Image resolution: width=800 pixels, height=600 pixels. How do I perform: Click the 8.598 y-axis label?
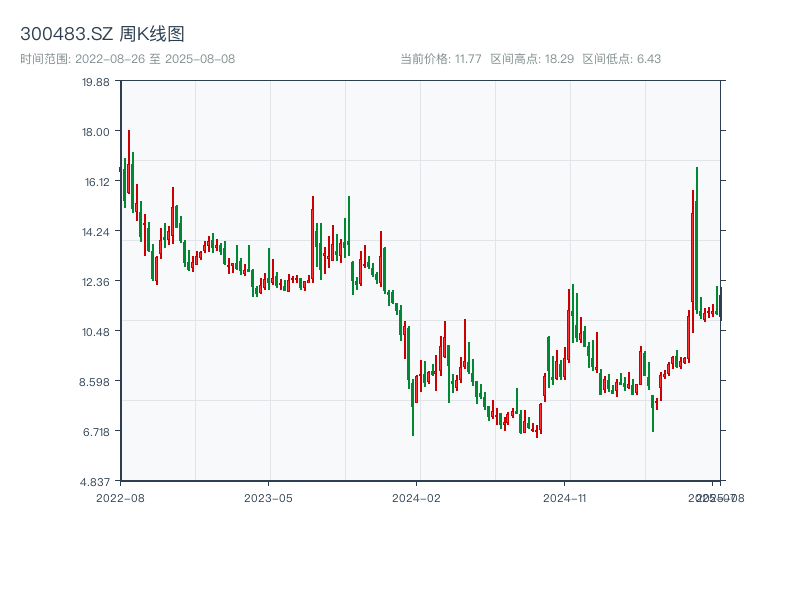coord(96,382)
